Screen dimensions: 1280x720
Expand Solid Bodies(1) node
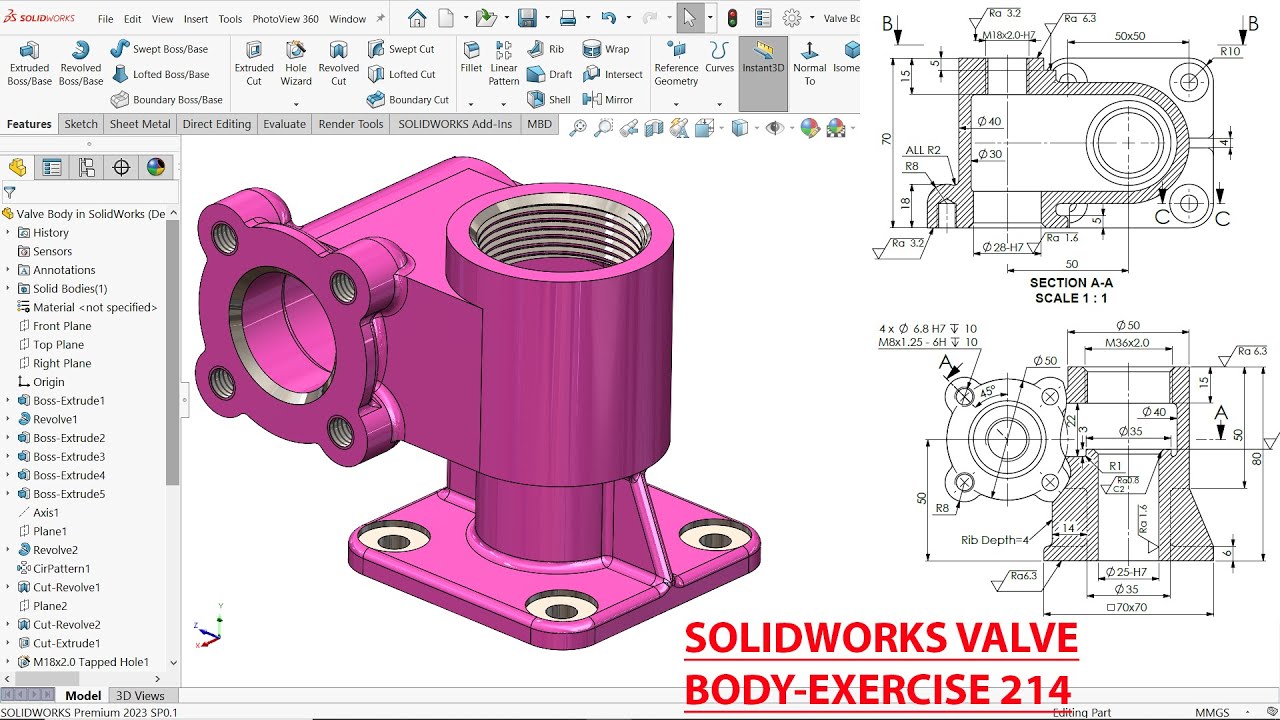pyautogui.click(x=8, y=289)
